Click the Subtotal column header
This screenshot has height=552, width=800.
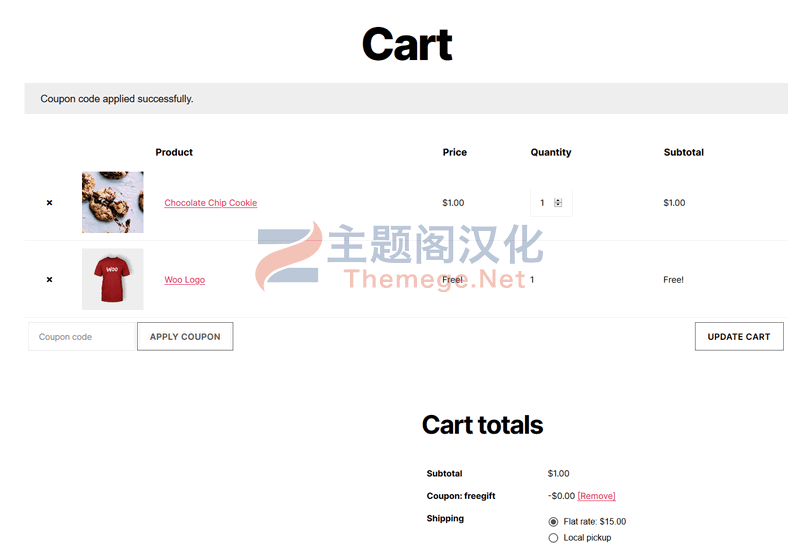click(x=684, y=152)
